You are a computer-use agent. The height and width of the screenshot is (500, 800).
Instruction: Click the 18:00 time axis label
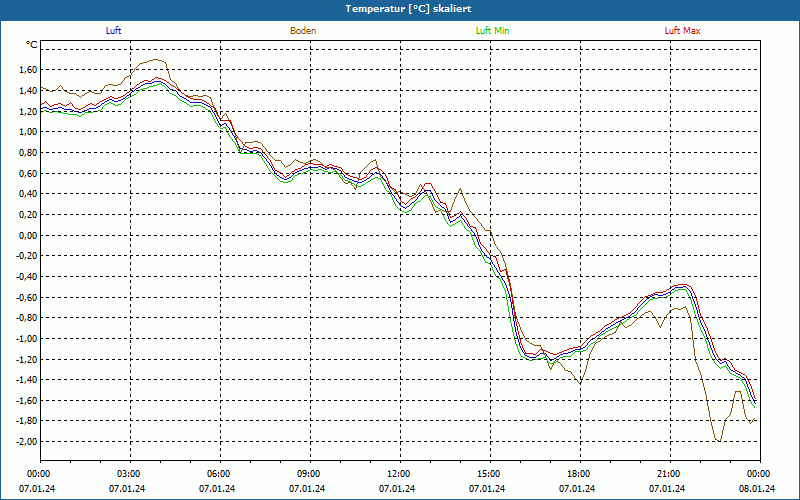pyautogui.click(x=580, y=474)
